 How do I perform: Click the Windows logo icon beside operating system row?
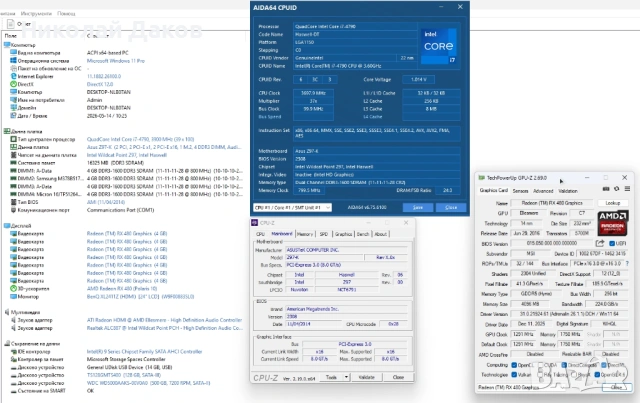tap(13, 61)
